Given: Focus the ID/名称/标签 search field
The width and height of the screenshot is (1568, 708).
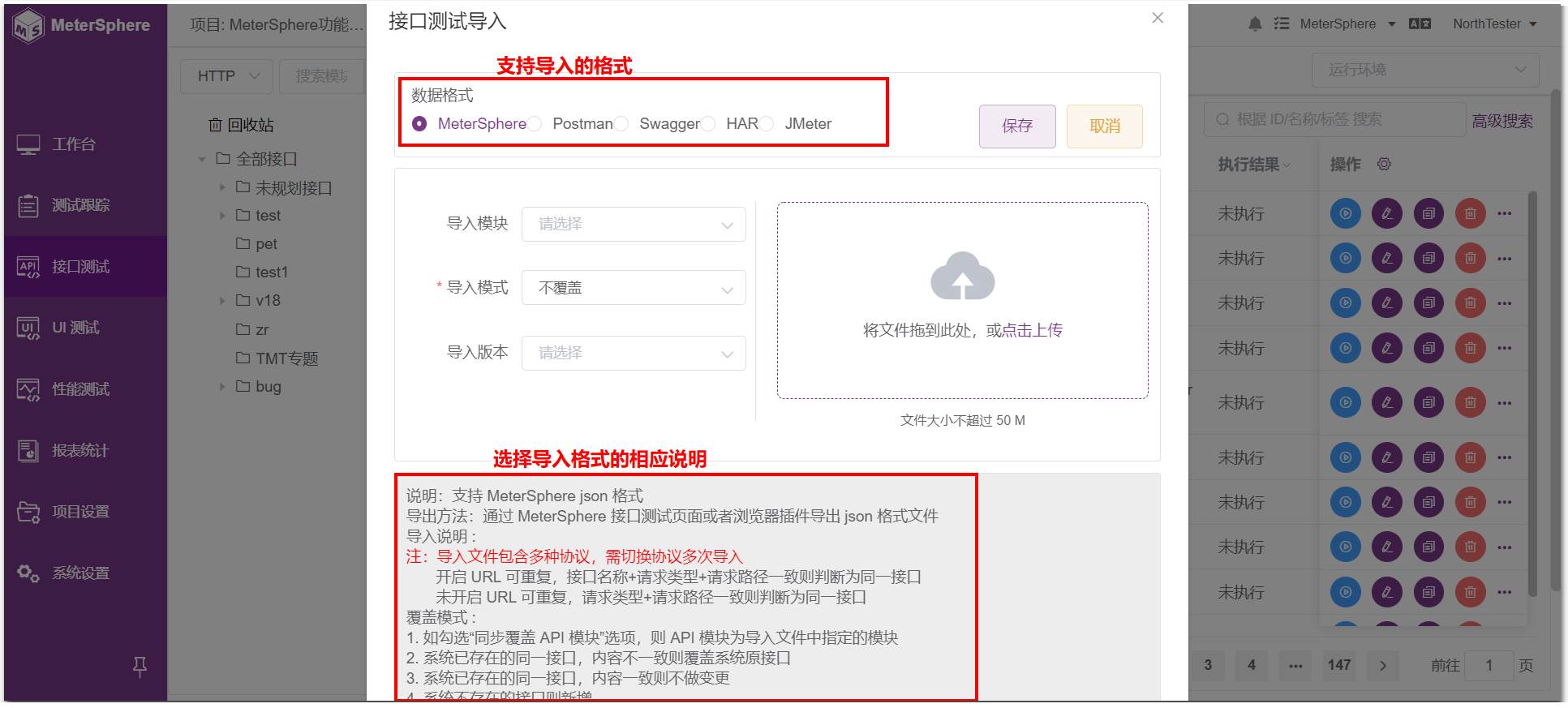Looking at the screenshot, I should click(x=1334, y=119).
